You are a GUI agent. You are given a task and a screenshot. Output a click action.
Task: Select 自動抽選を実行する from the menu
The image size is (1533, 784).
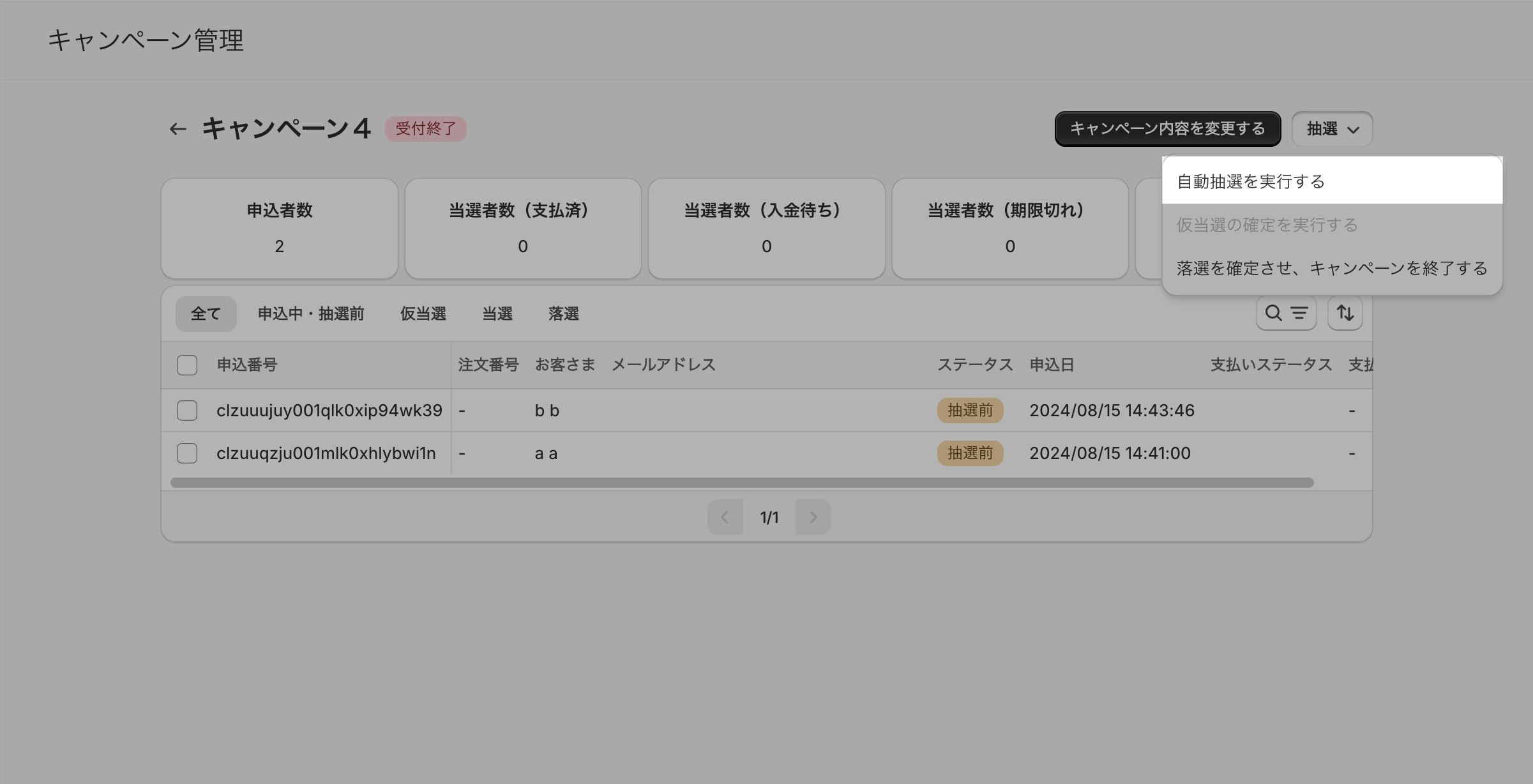tap(1250, 182)
